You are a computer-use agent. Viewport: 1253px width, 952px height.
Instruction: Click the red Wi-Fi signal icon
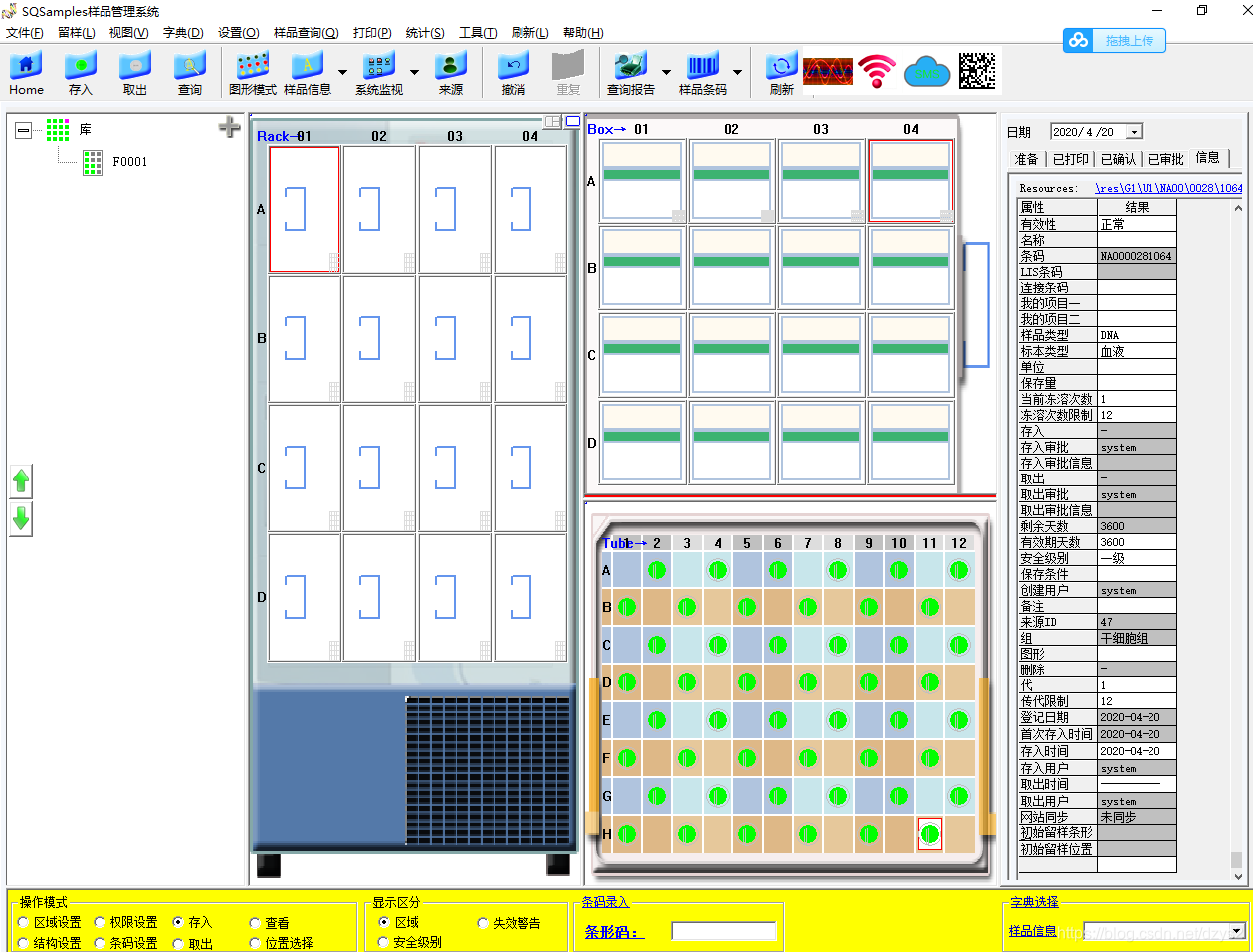(x=877, y=71)
